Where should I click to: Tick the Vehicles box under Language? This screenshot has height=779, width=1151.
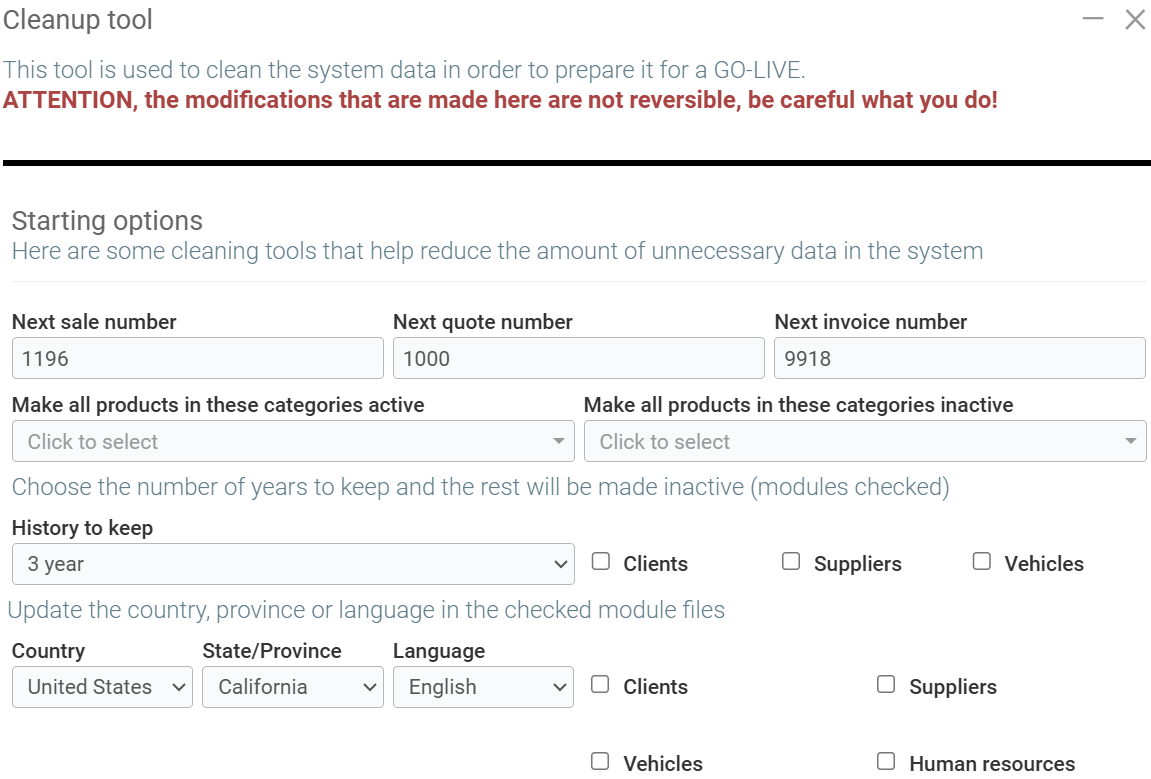pos(601,762)
